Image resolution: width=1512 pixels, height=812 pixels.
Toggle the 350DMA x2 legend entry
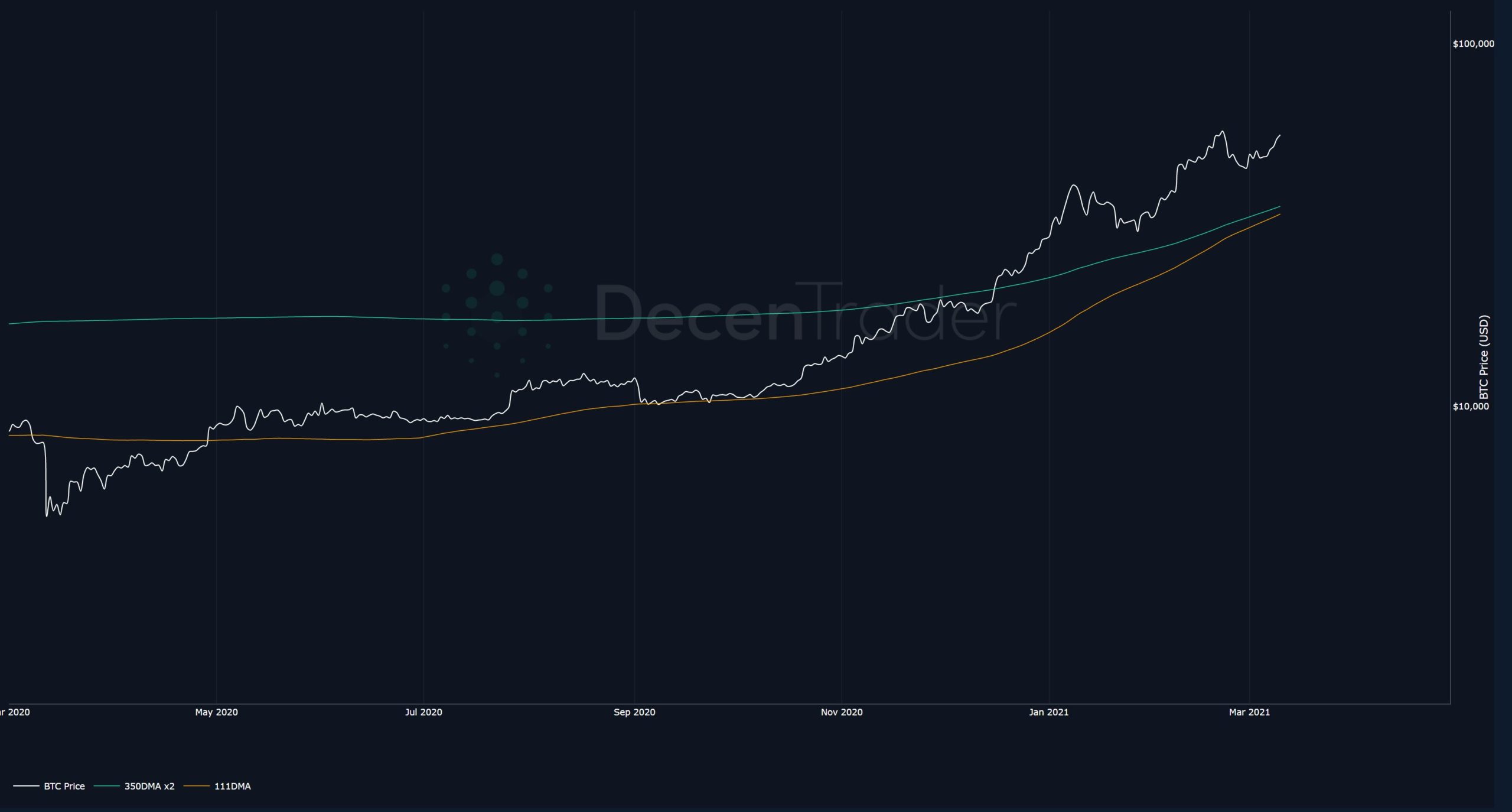149,786
